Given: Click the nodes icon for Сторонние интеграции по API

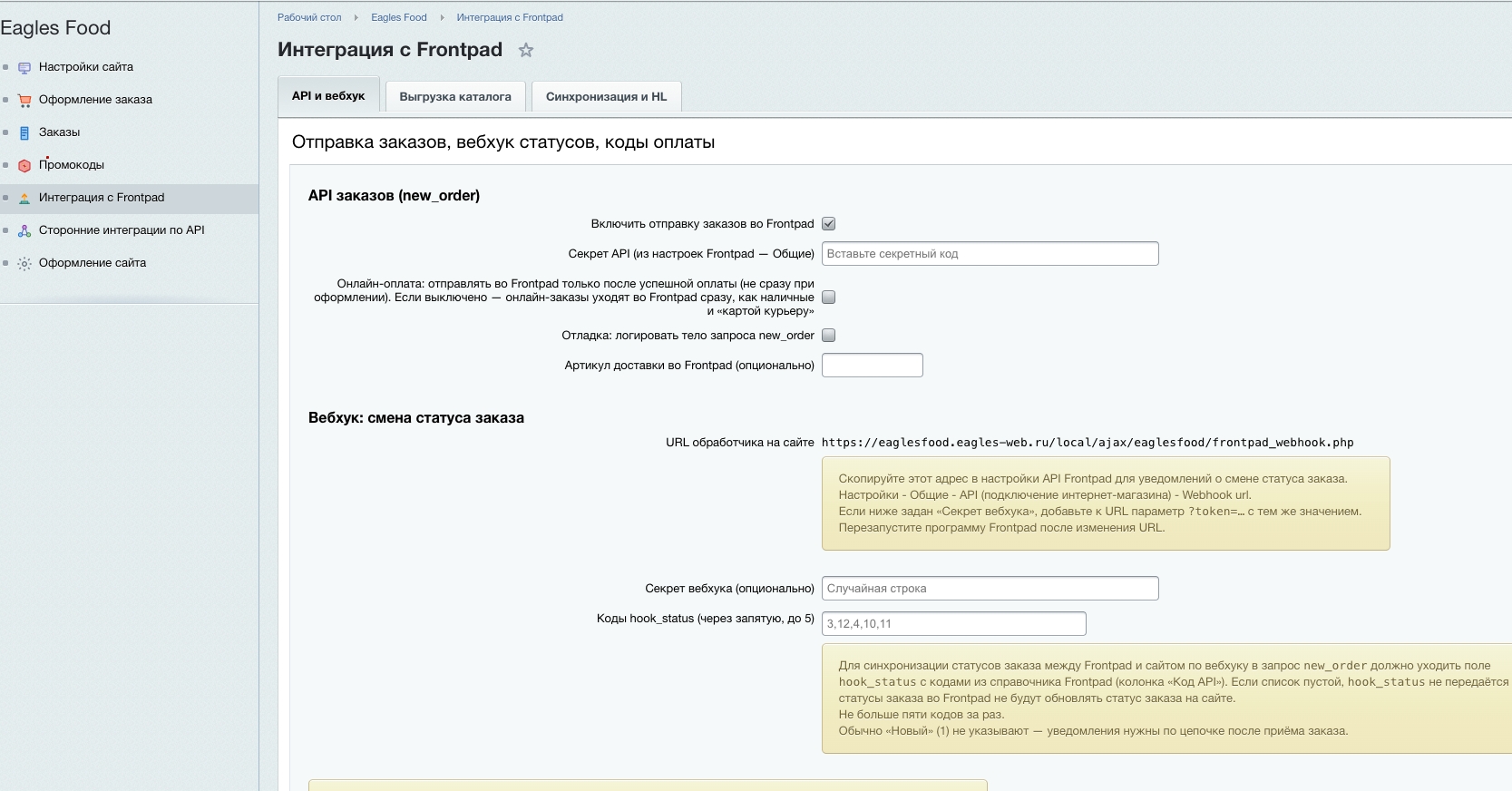Looking at the screenshot, I should [24, 230].
